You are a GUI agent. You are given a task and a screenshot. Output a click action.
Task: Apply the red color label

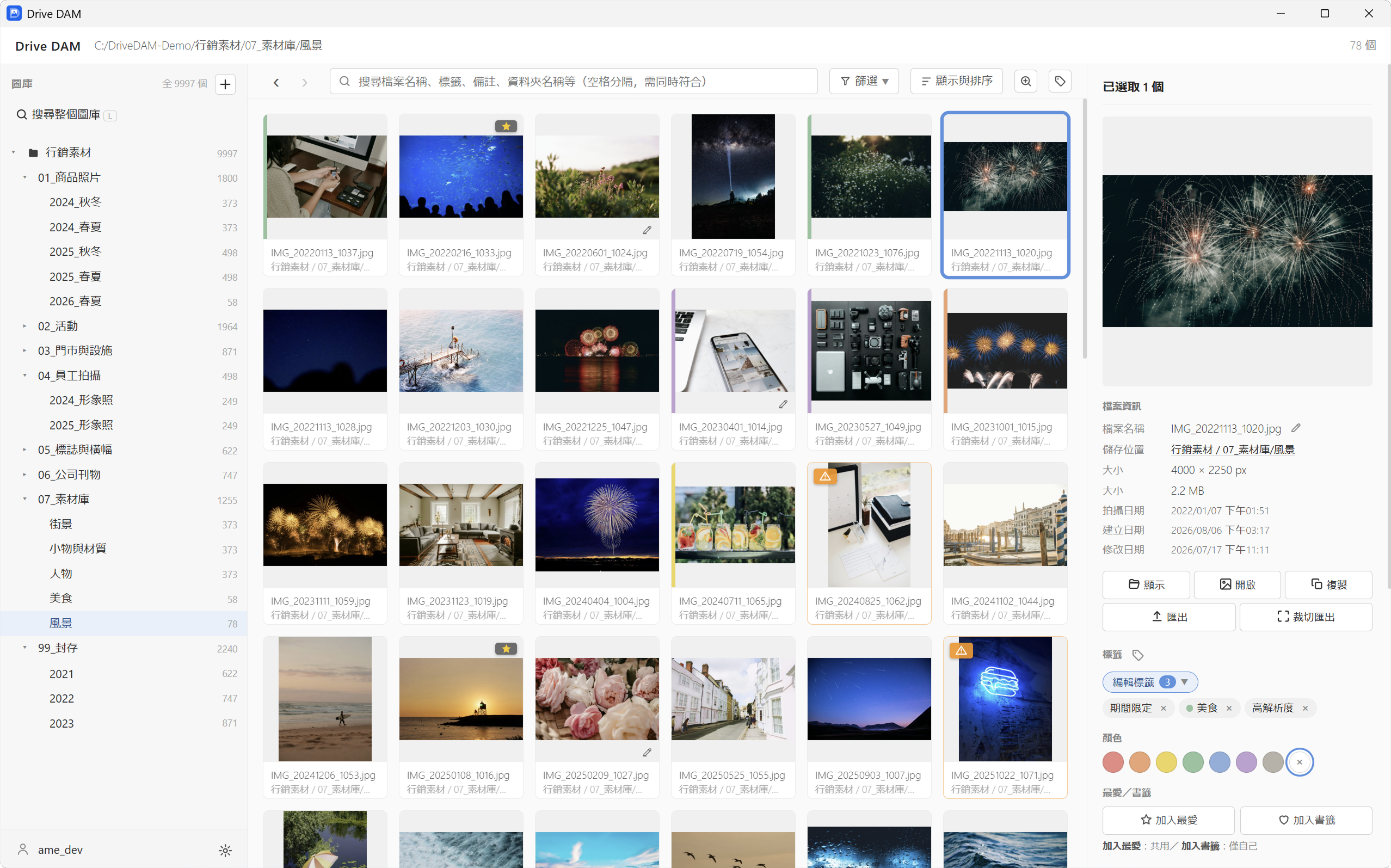coord(1113,762)
